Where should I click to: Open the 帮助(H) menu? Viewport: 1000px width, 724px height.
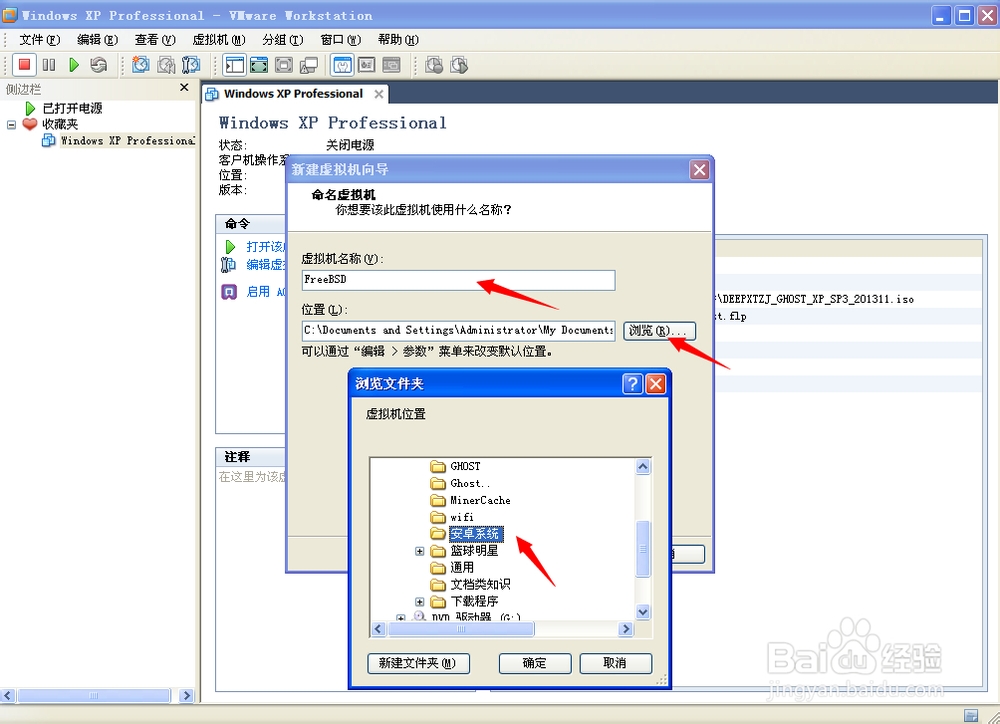click(x=398, y=40)
